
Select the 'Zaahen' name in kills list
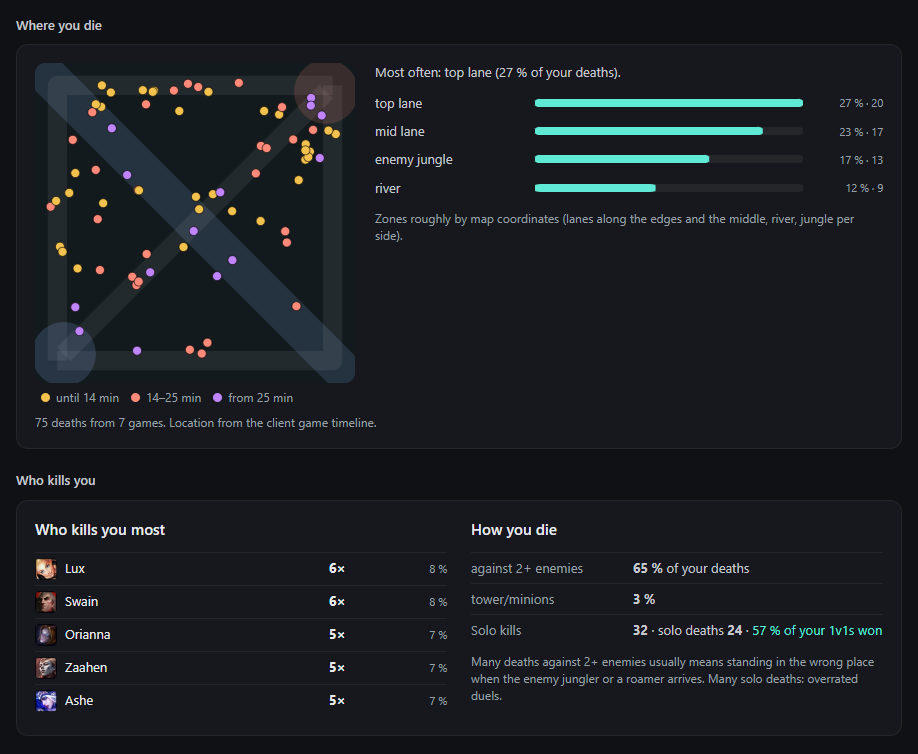86,667
